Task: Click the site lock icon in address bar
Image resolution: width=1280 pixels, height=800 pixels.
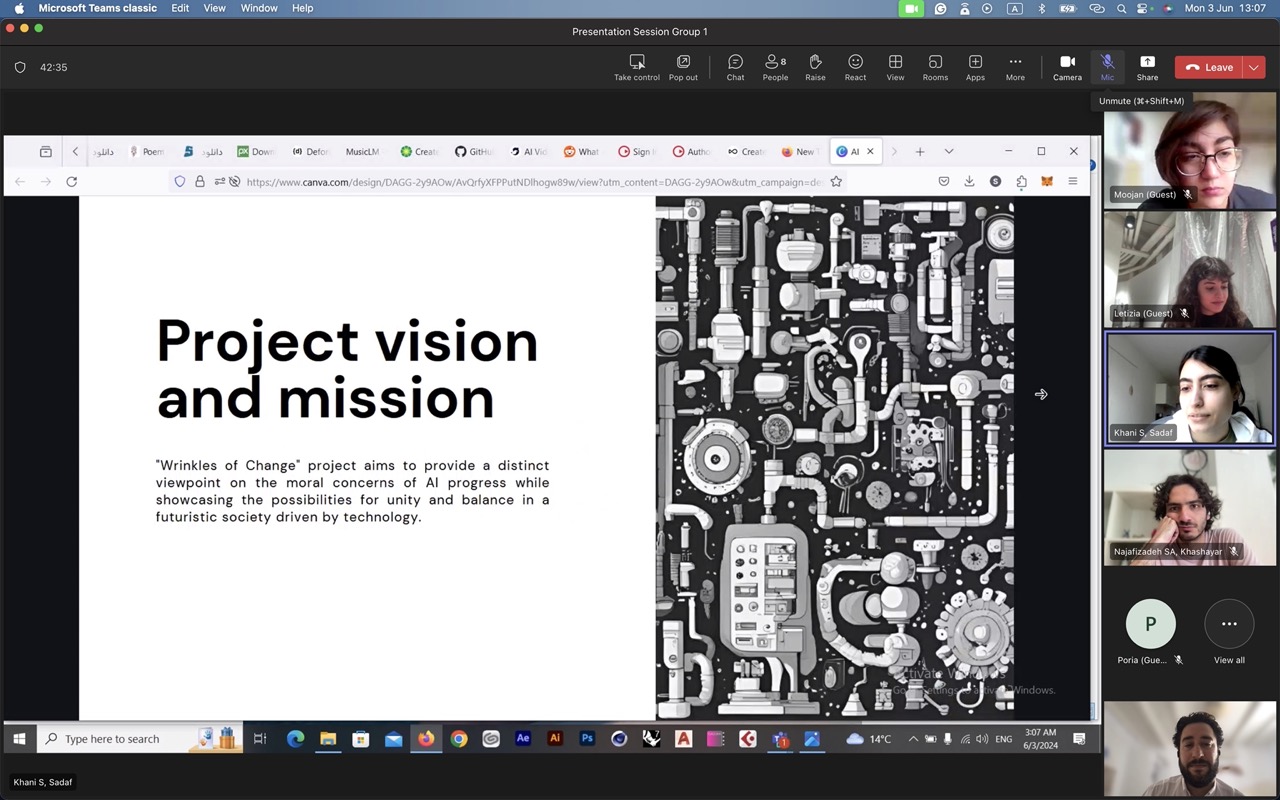Action: (x=200, y=181)
